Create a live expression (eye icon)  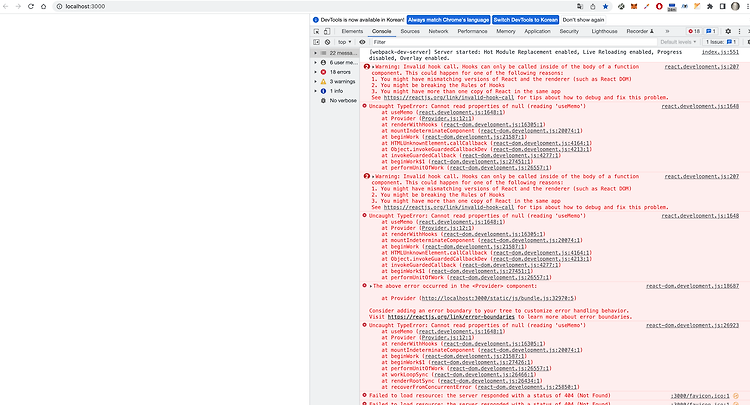point(362,42)
